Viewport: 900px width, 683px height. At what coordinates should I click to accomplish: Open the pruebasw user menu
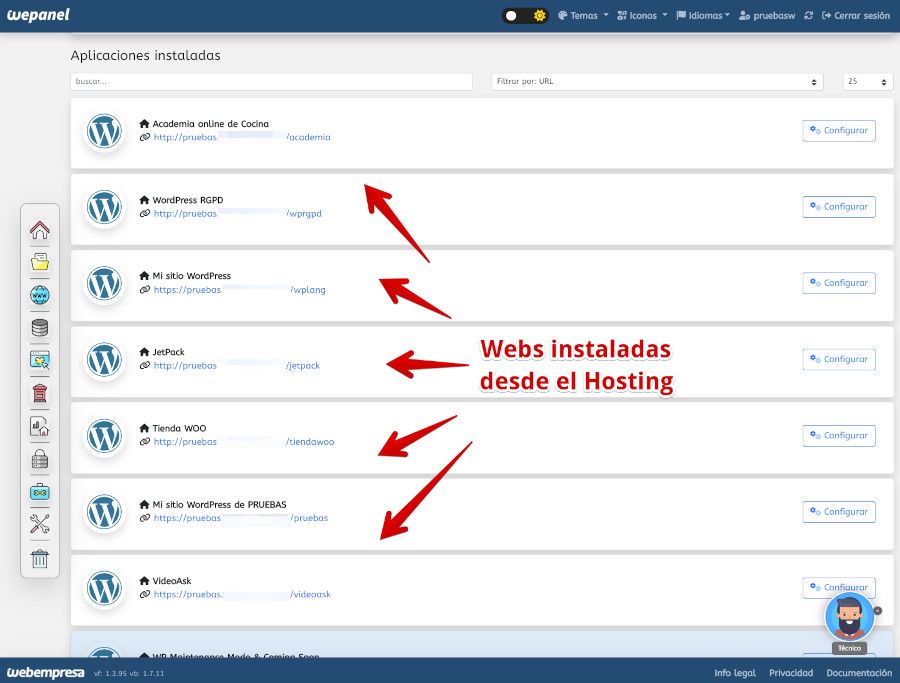pyautogui.click(x=766, y=16)
